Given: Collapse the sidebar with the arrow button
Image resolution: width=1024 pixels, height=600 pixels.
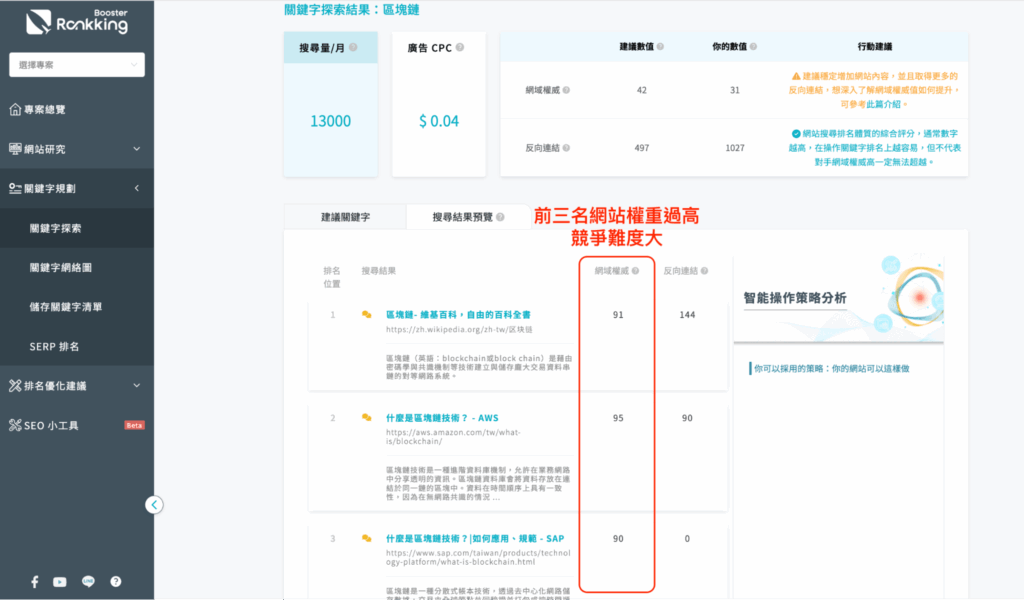Looking at the screenshot, I should pyautogui.click(x=155, y=505).
